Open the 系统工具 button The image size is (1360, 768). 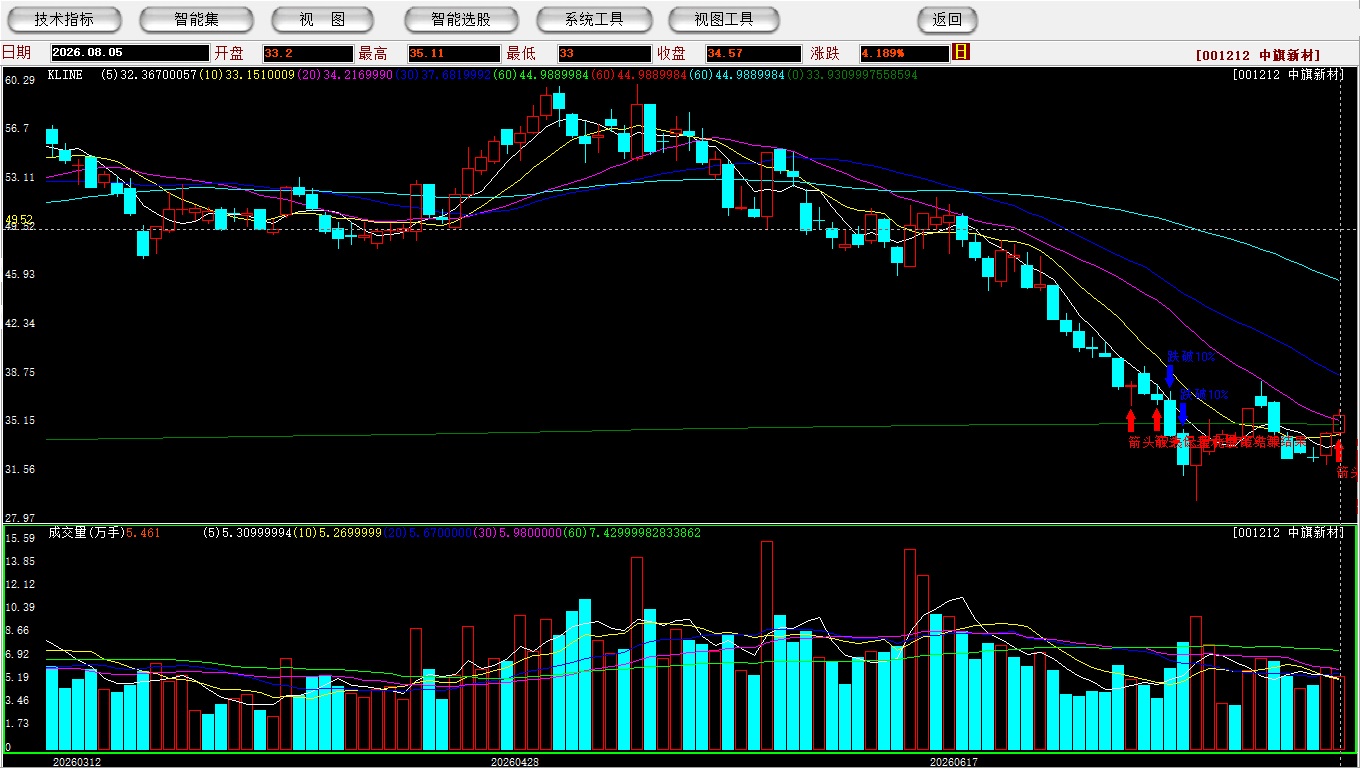pyautogui.click(x=594, y=19)
